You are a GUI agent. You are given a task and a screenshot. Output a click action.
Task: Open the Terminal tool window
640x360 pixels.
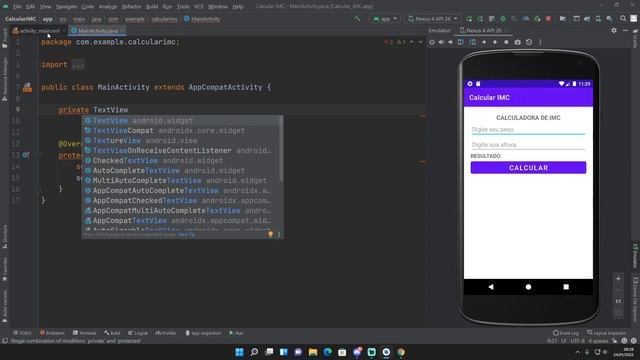point(84,333)
